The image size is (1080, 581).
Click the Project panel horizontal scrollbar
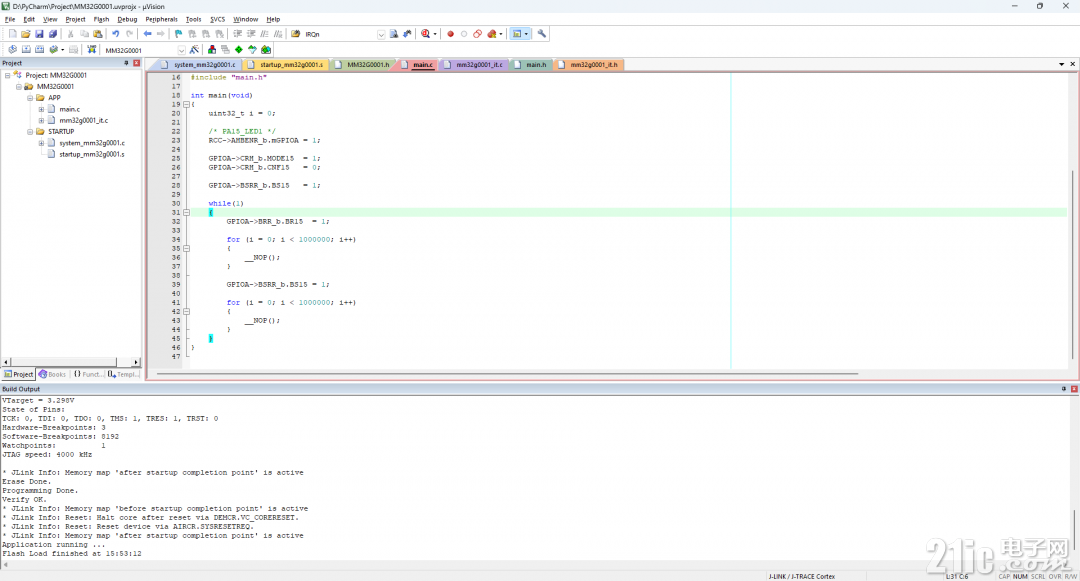pyautogui.click(x=63, y=362)
